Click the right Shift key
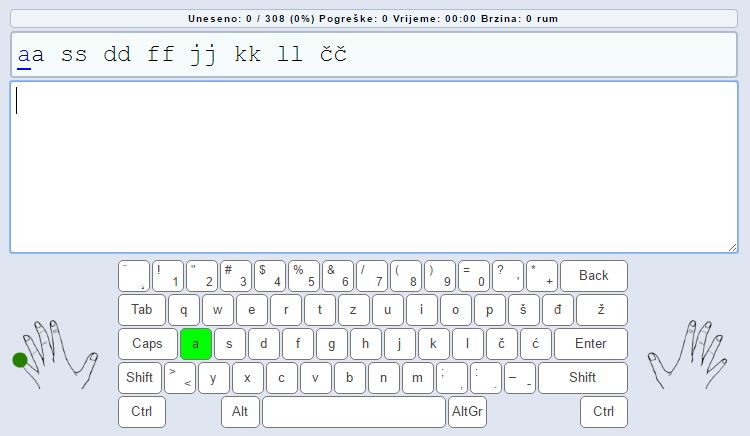Screen dimensions: 750x436 point(582,378)
